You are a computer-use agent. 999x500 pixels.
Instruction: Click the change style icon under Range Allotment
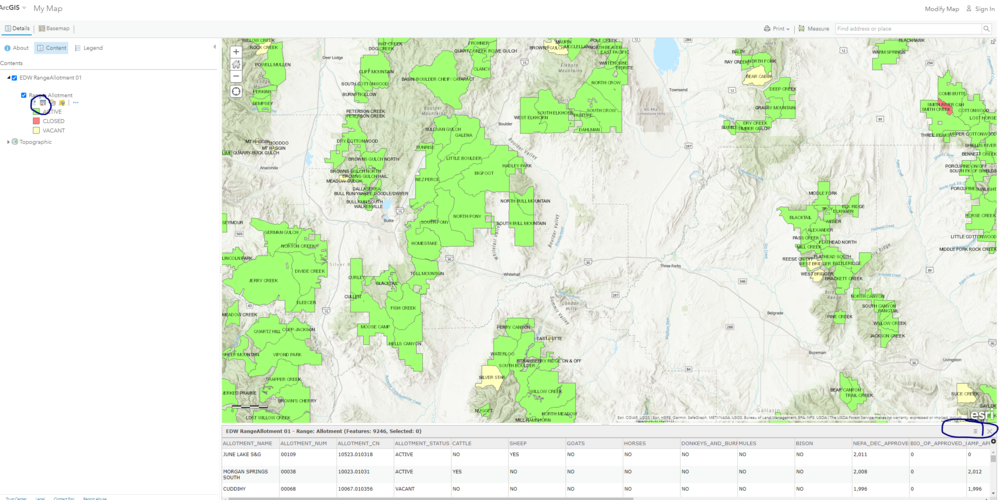coord(53,103)
